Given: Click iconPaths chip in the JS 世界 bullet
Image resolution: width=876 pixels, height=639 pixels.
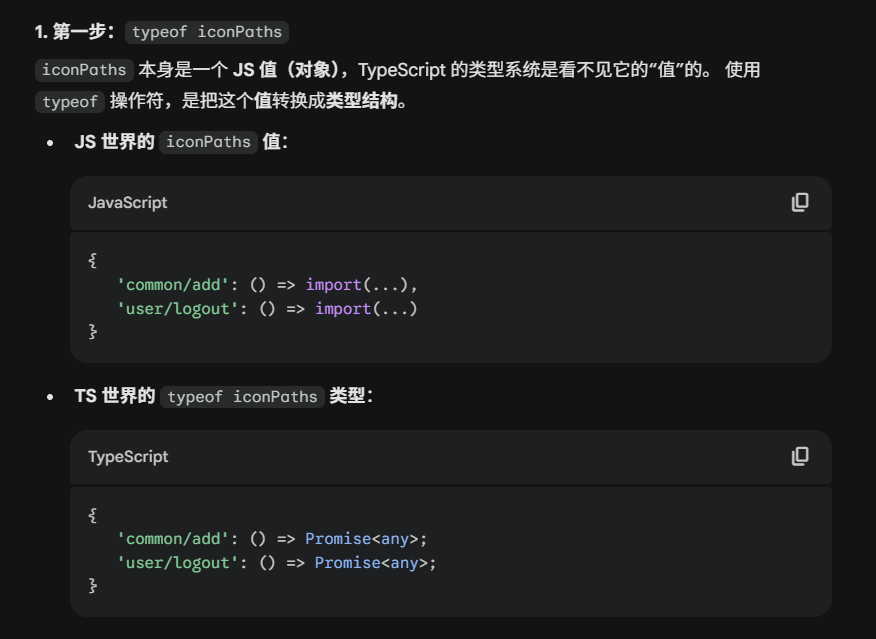Looking at the screenshot, I should [x=208, y=142].
